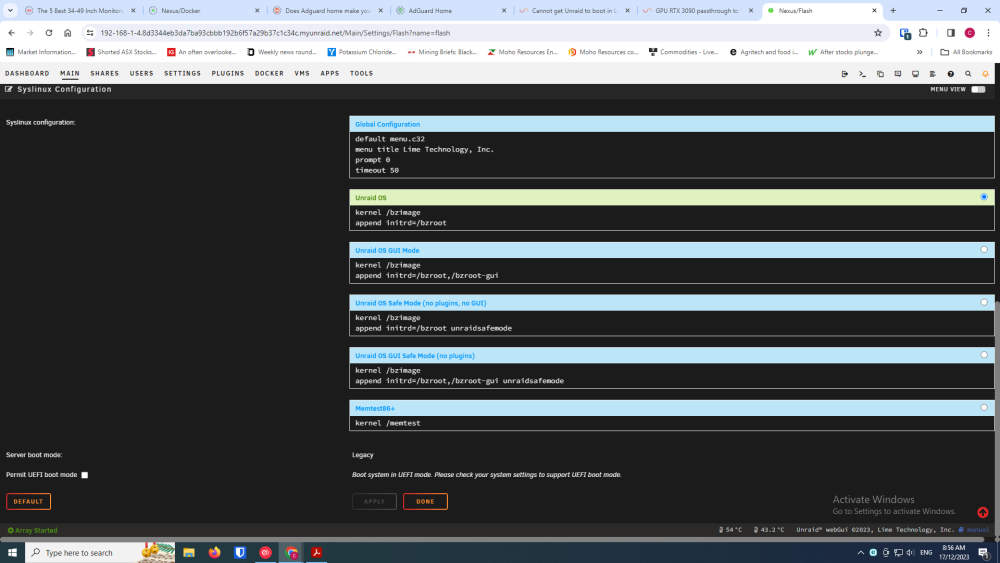Open All Bookmarks folder

tap(966, 52)
